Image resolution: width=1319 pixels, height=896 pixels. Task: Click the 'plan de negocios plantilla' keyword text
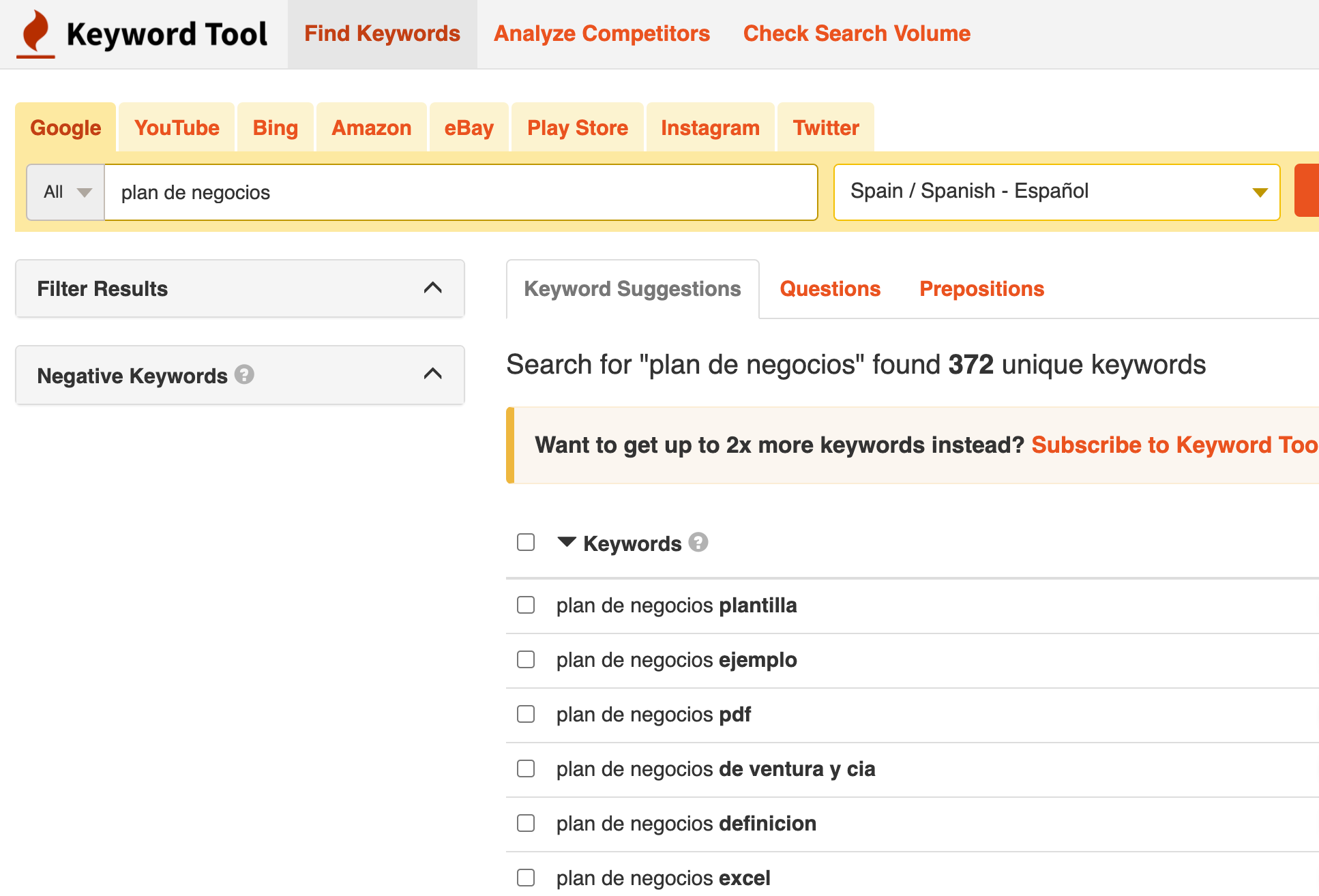click(677, 606)
